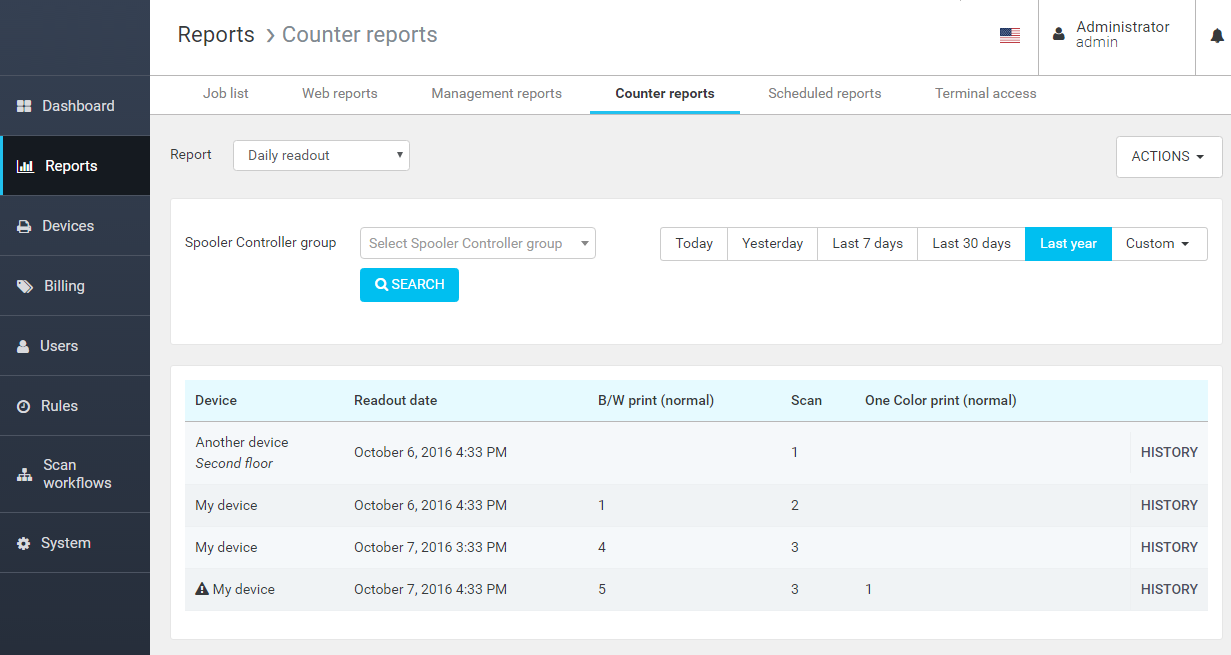Viewport: 1231px width, 655px height.
Task: Click warning triangle icon beside My device
Action: (x=202, y=589)
